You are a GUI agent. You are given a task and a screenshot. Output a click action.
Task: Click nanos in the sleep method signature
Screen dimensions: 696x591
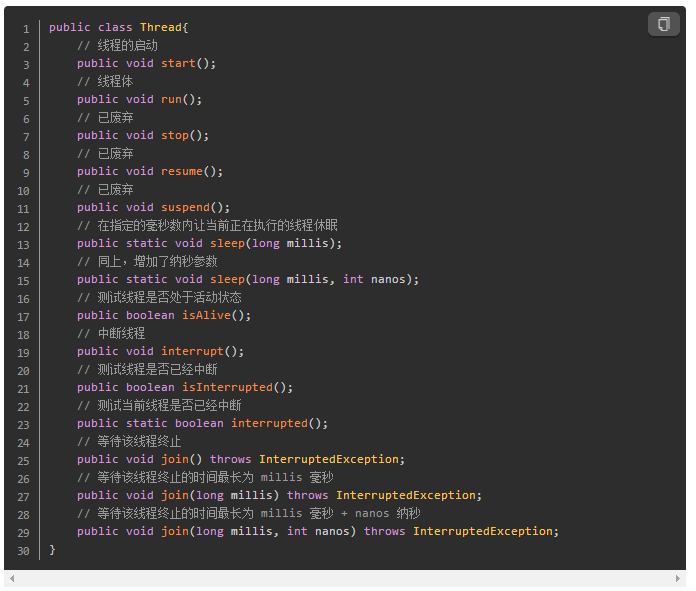coord(388,279)
